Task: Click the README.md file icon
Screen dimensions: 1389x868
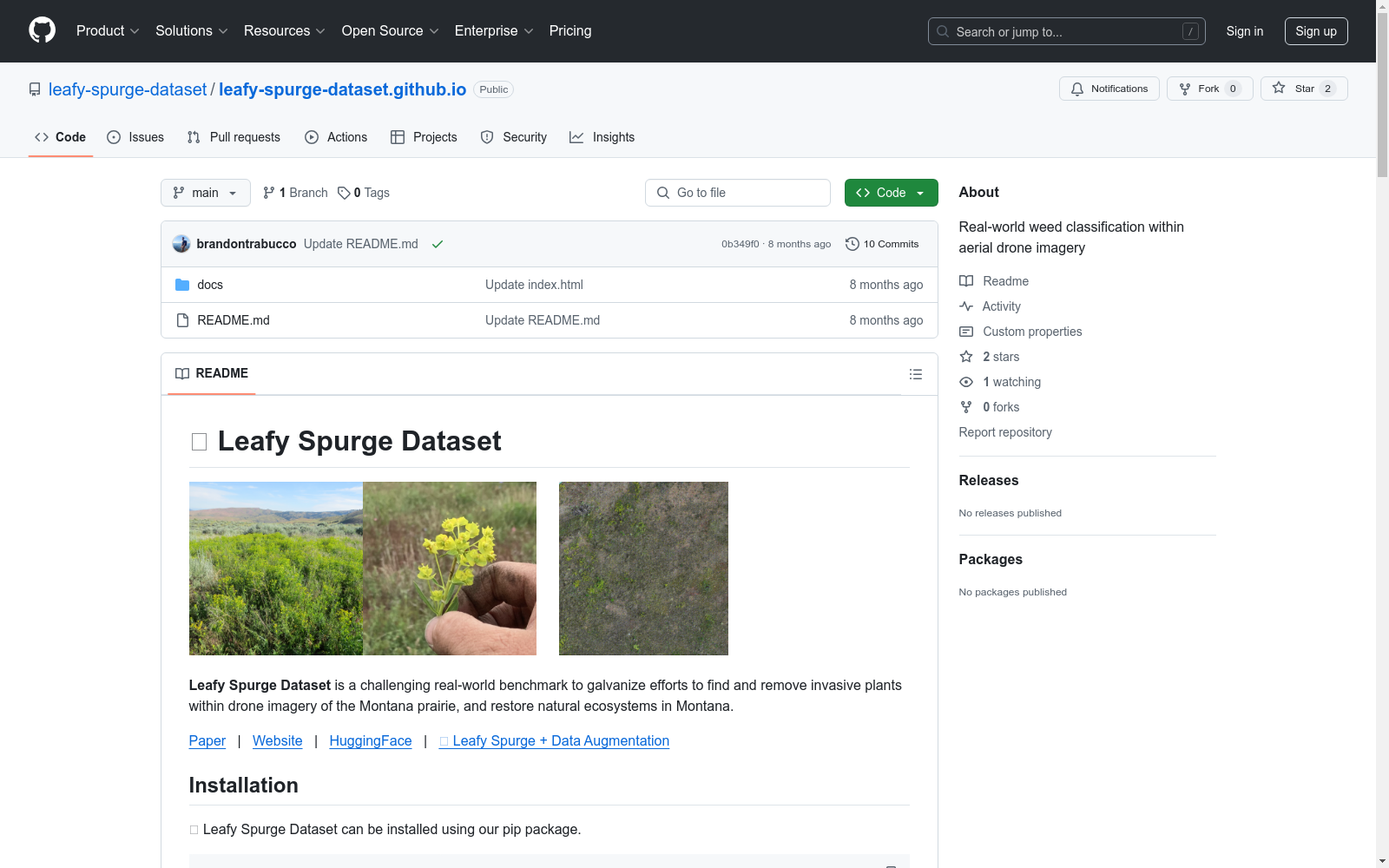Action: click(x=182, y=320)
